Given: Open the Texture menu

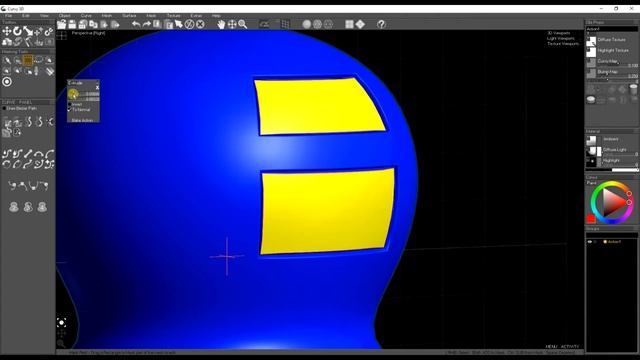Looking at the screenshot, I should coord(173,16).
